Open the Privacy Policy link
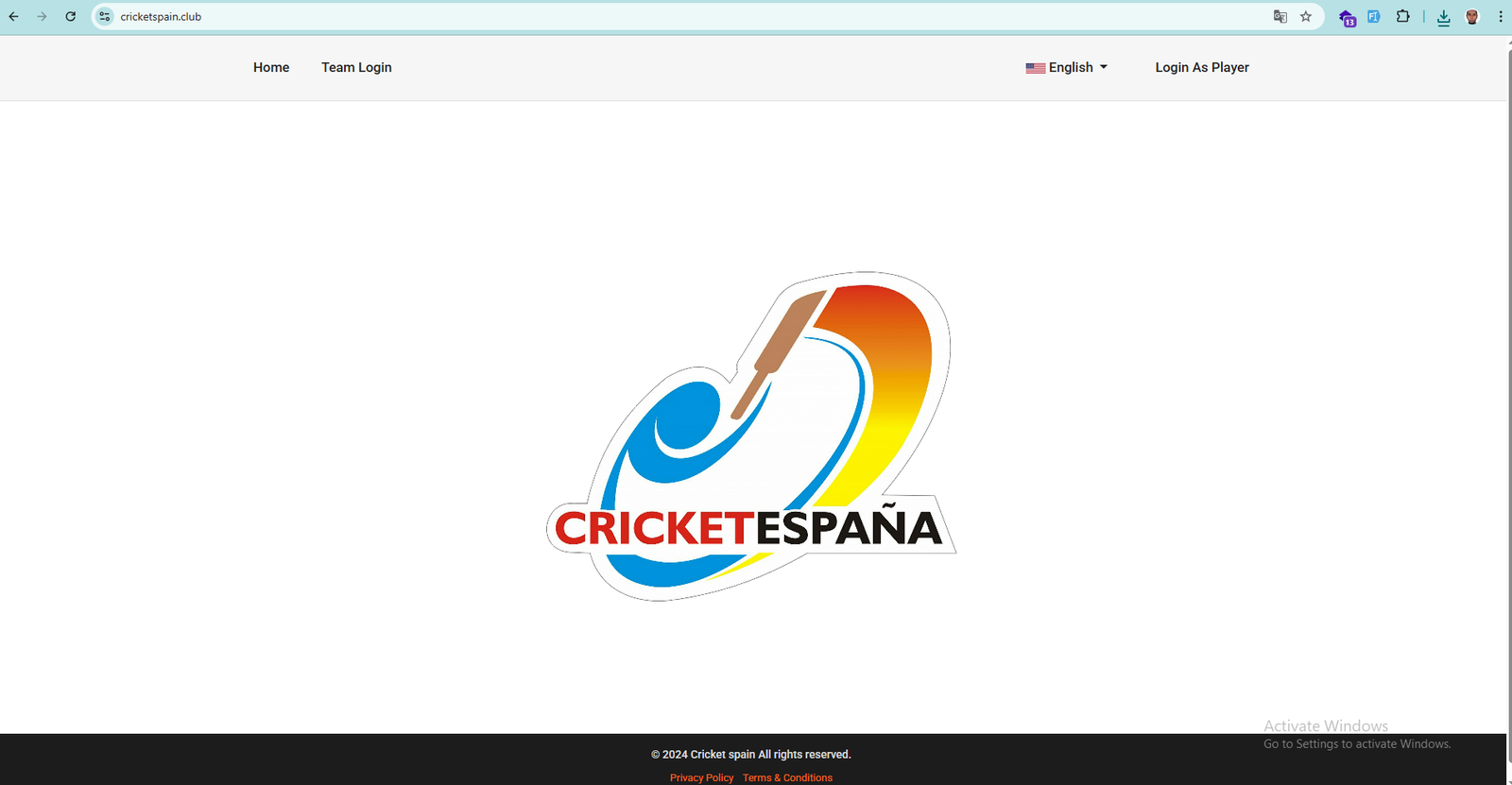The image size is (1512, 785). (701, 777)
